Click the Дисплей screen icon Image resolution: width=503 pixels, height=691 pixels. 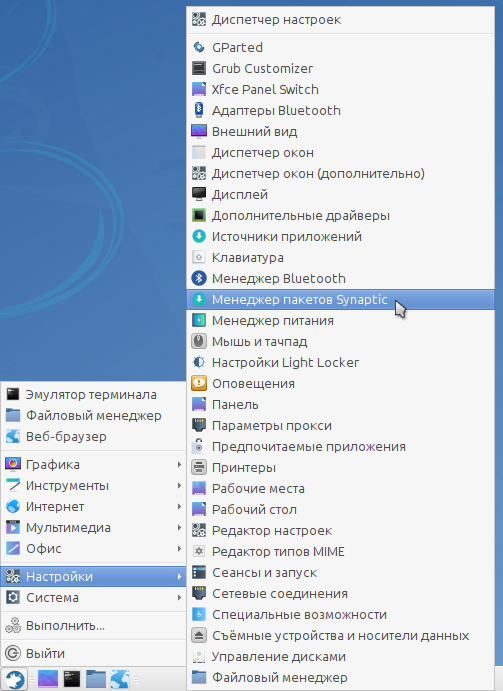[199, 194]
